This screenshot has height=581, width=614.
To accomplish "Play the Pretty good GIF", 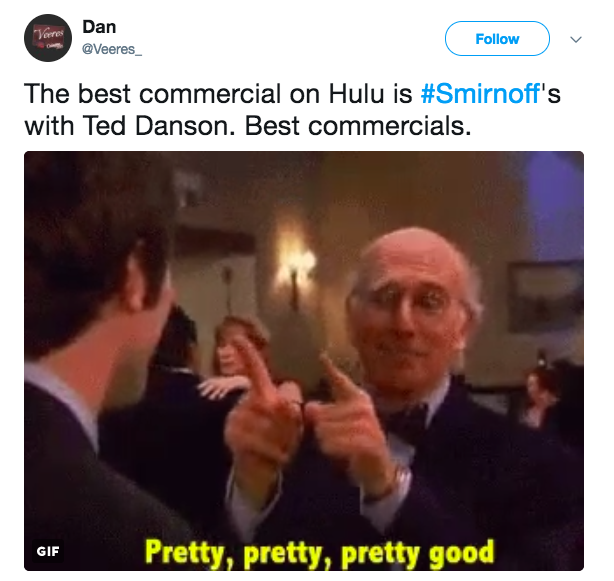I will [304, 361].
